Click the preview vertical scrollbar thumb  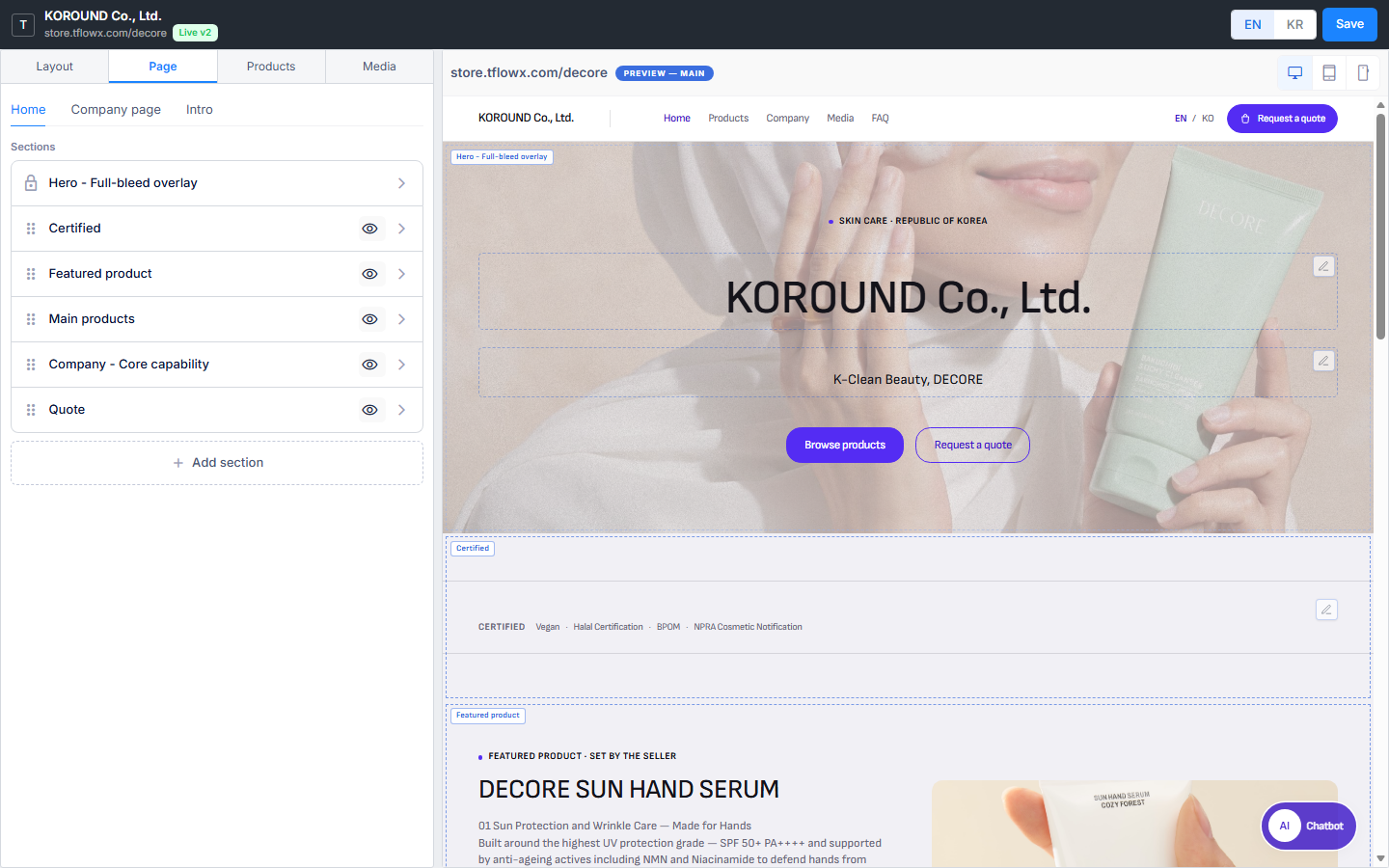tap(1380, 227)
